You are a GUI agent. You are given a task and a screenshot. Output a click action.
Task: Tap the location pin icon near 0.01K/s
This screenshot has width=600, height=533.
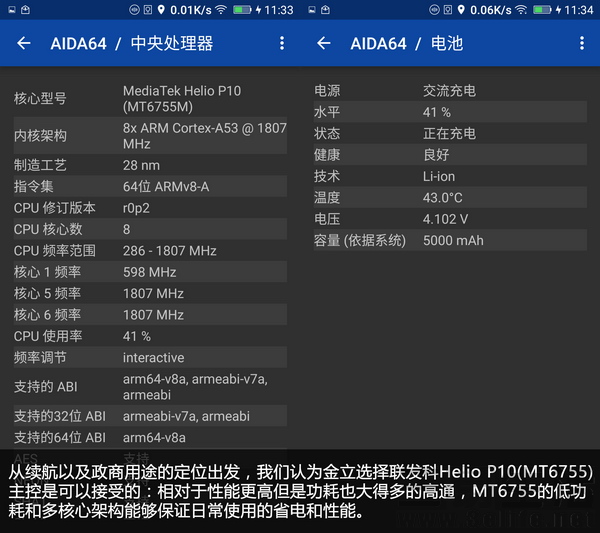161,10
